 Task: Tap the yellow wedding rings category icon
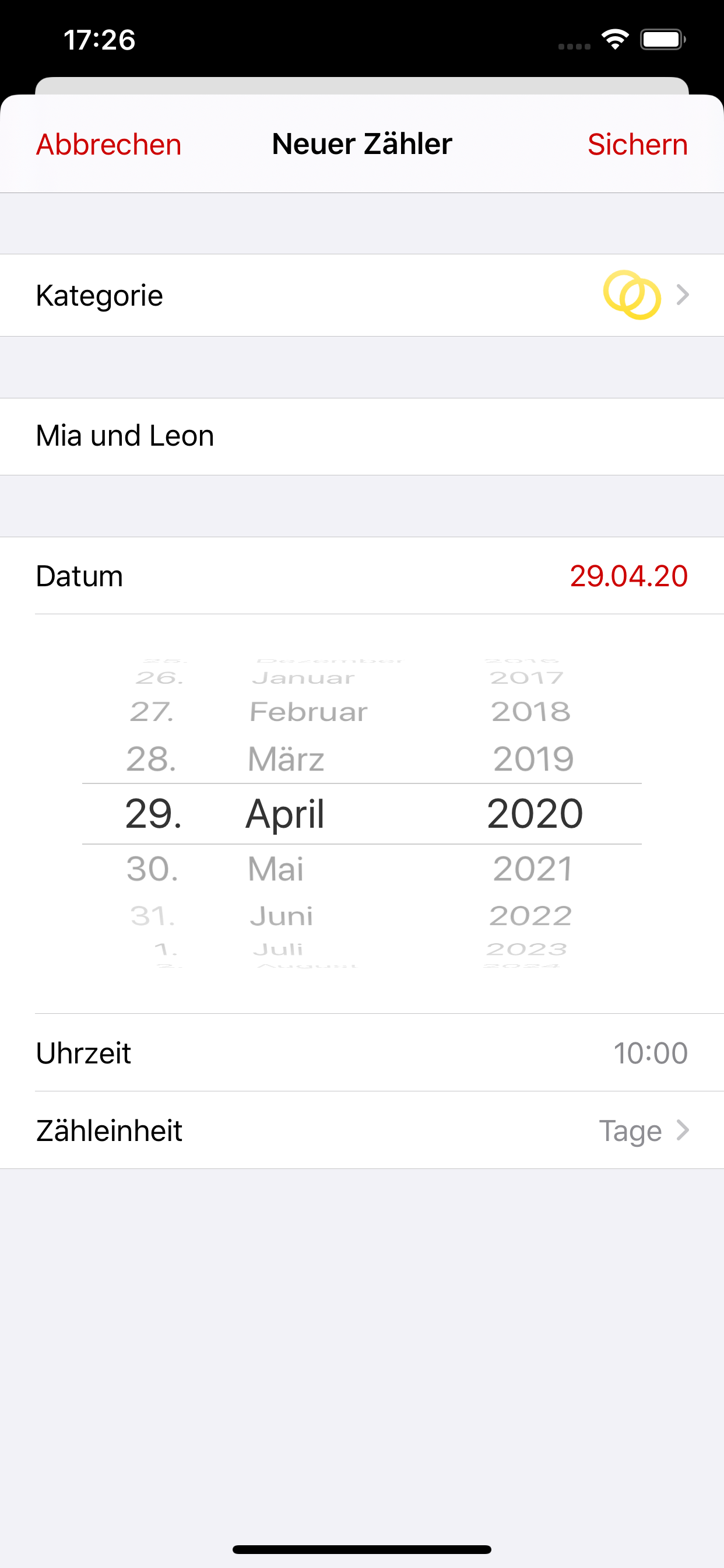tap(631, 295)
